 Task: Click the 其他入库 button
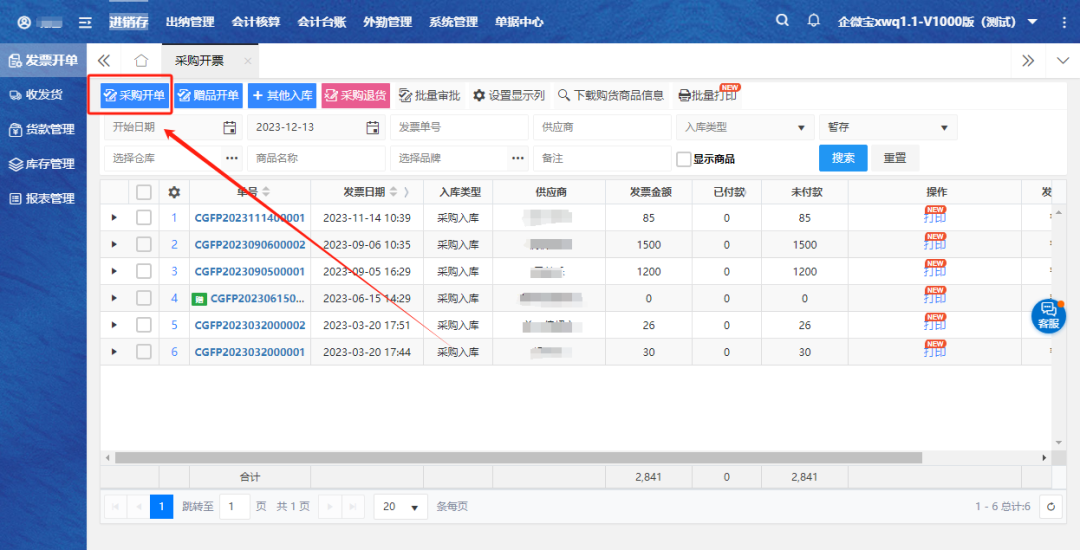[x=282, y=96]
